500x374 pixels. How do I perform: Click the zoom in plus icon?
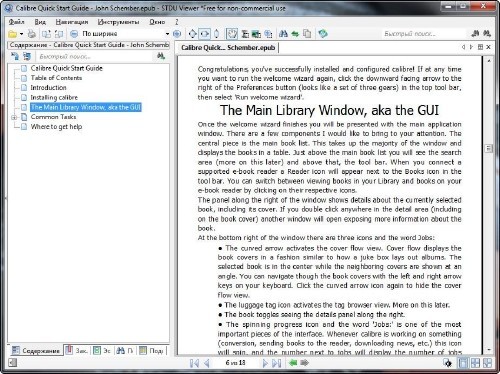coord(177,34)
